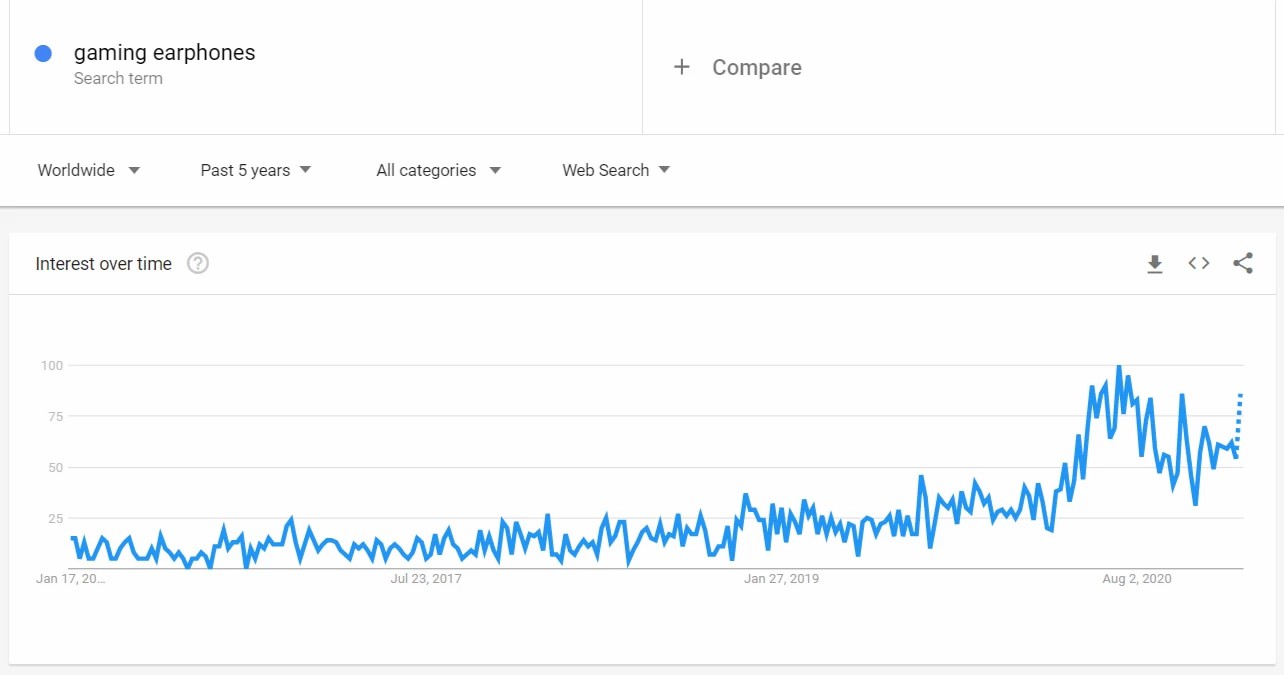Viewport: 1284px width, 675px height.
Task: Click the blue dot next to gaming earphones
Action: (42, 52)
